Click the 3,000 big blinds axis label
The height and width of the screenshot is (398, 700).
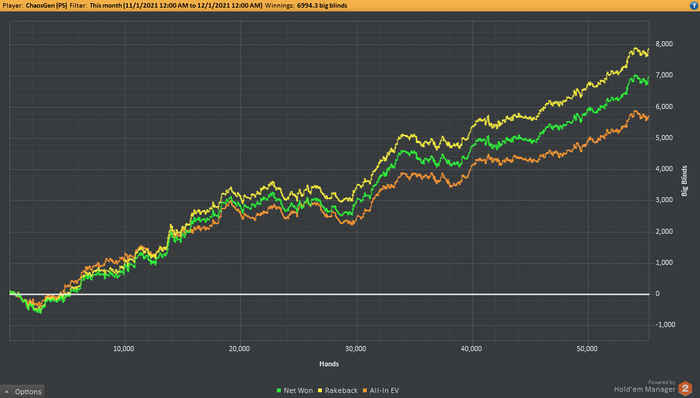pos(664,200)
